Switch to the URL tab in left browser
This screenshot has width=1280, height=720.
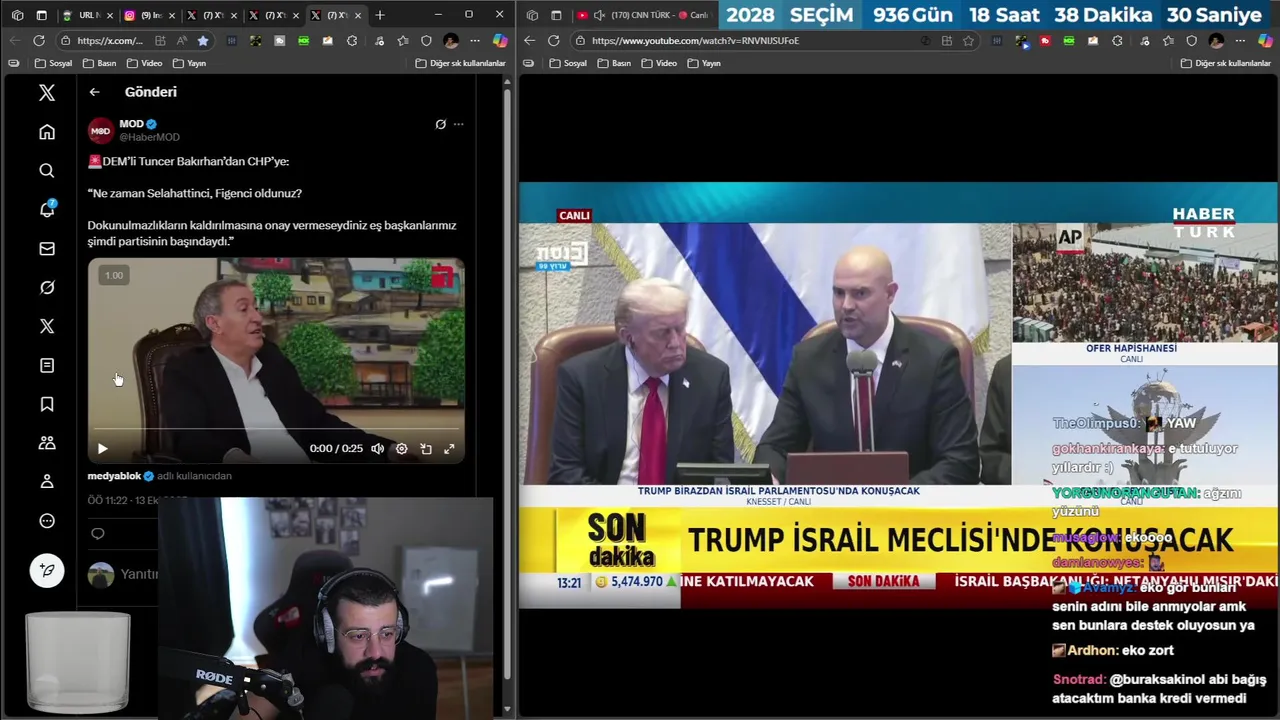tap(87, 15)
